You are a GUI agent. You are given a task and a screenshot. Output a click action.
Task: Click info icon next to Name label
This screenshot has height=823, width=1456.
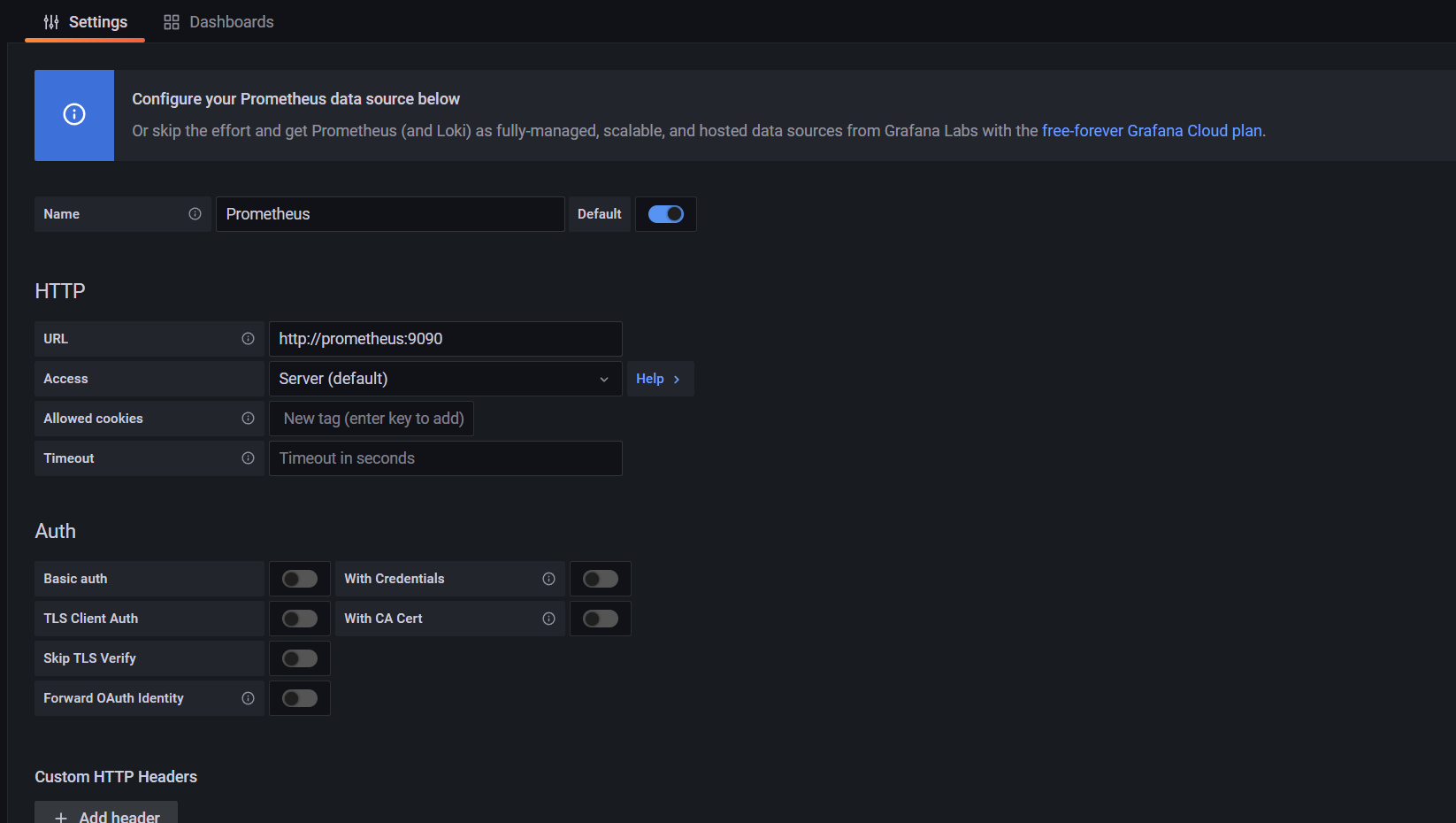[195, 214]
